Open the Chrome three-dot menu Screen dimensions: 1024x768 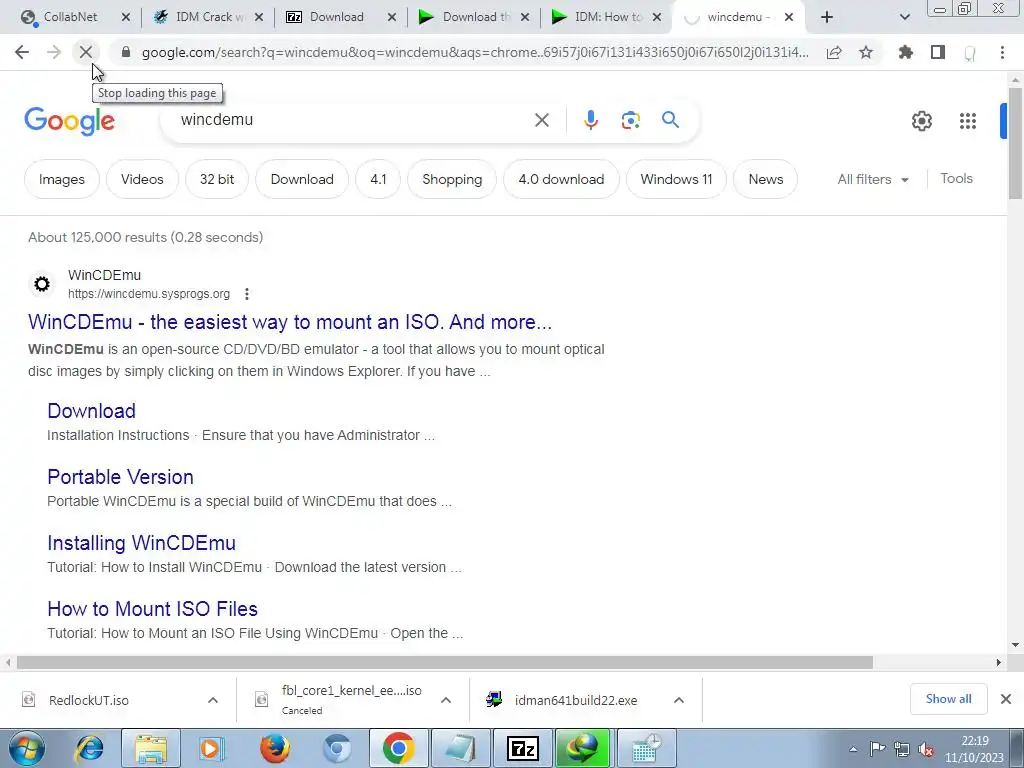click(x=1002, y=52)
